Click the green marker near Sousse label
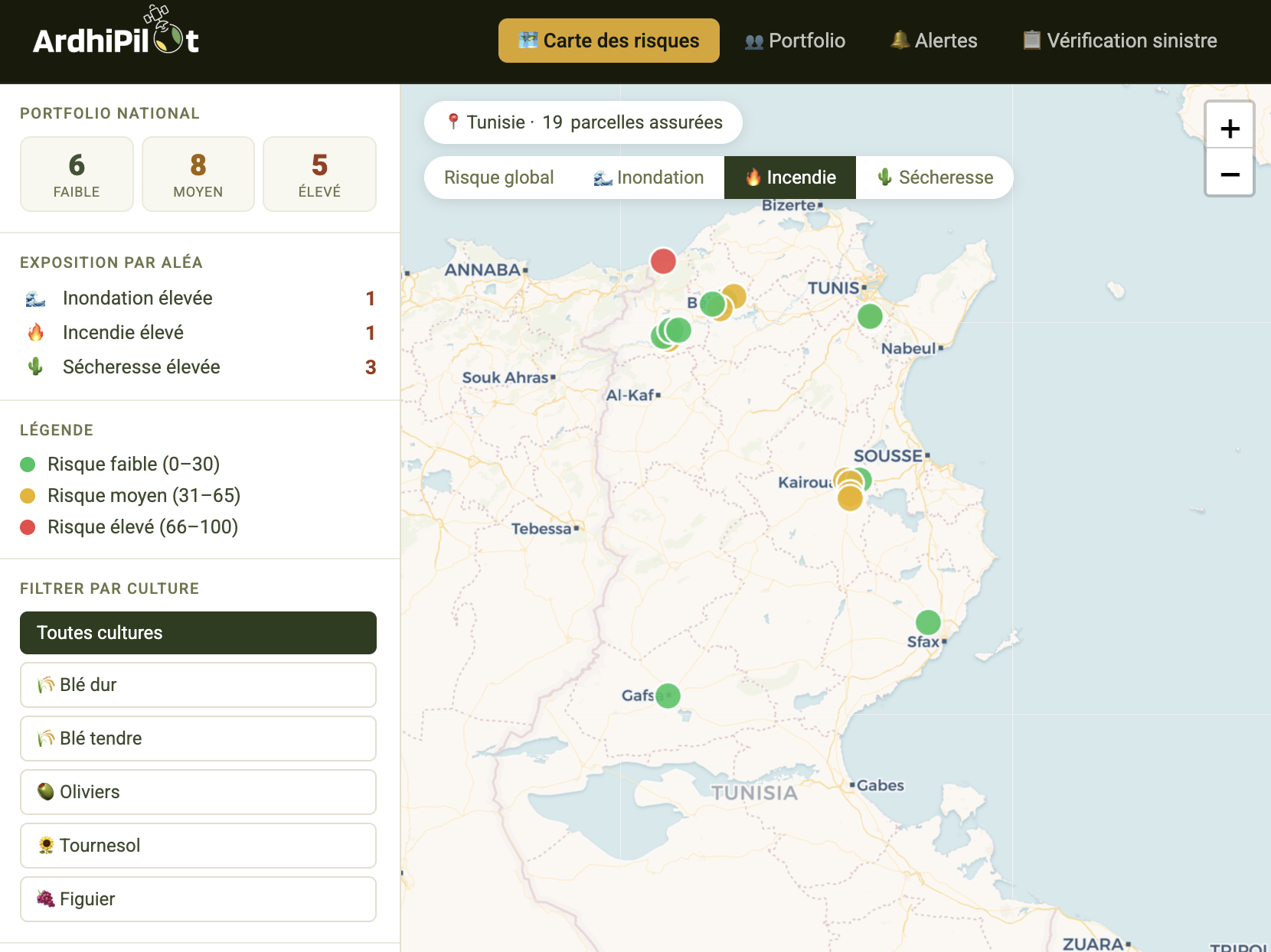 pos(865,479)
